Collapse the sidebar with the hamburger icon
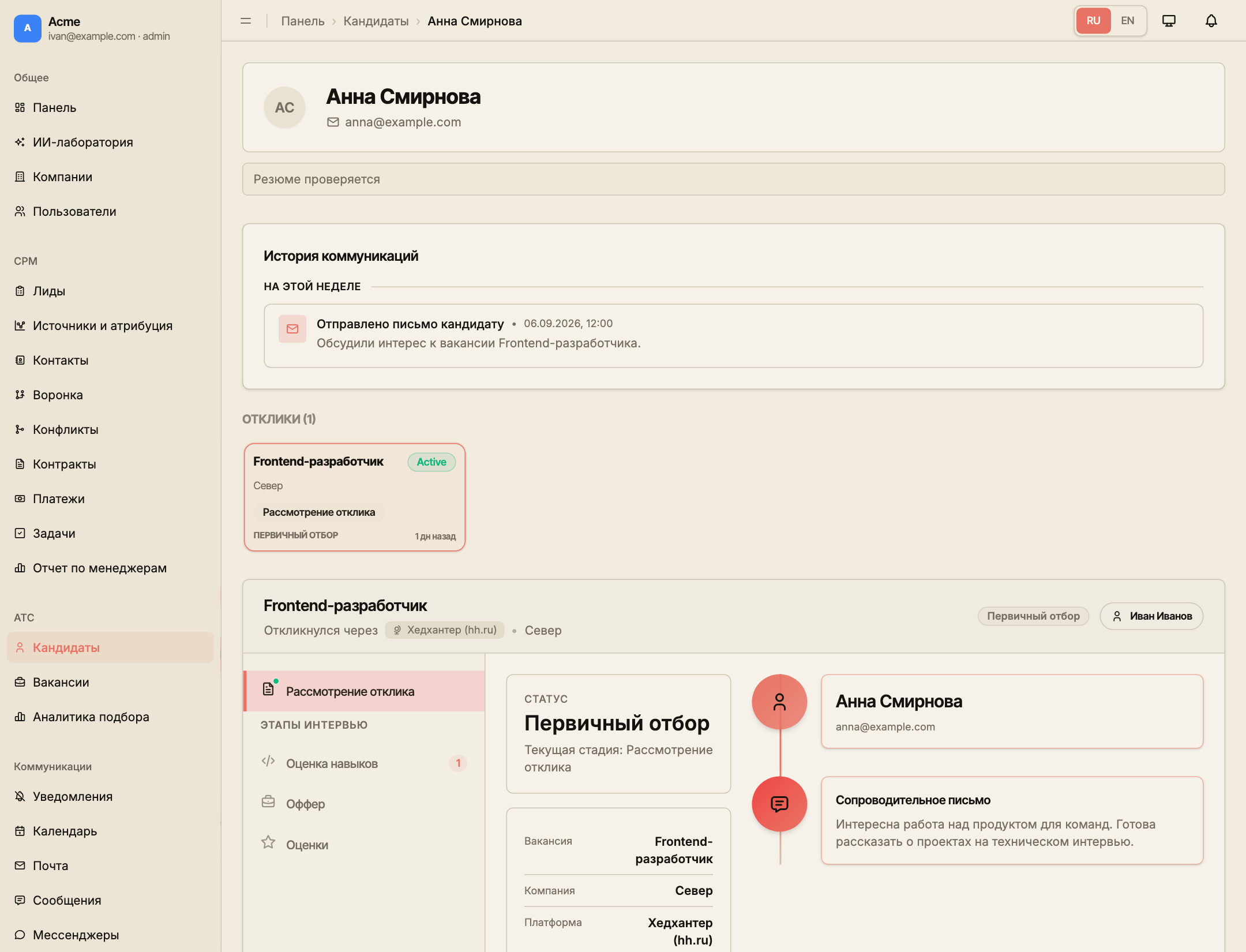The height and width of the screenshot is (952, 1246). point(246,21)
